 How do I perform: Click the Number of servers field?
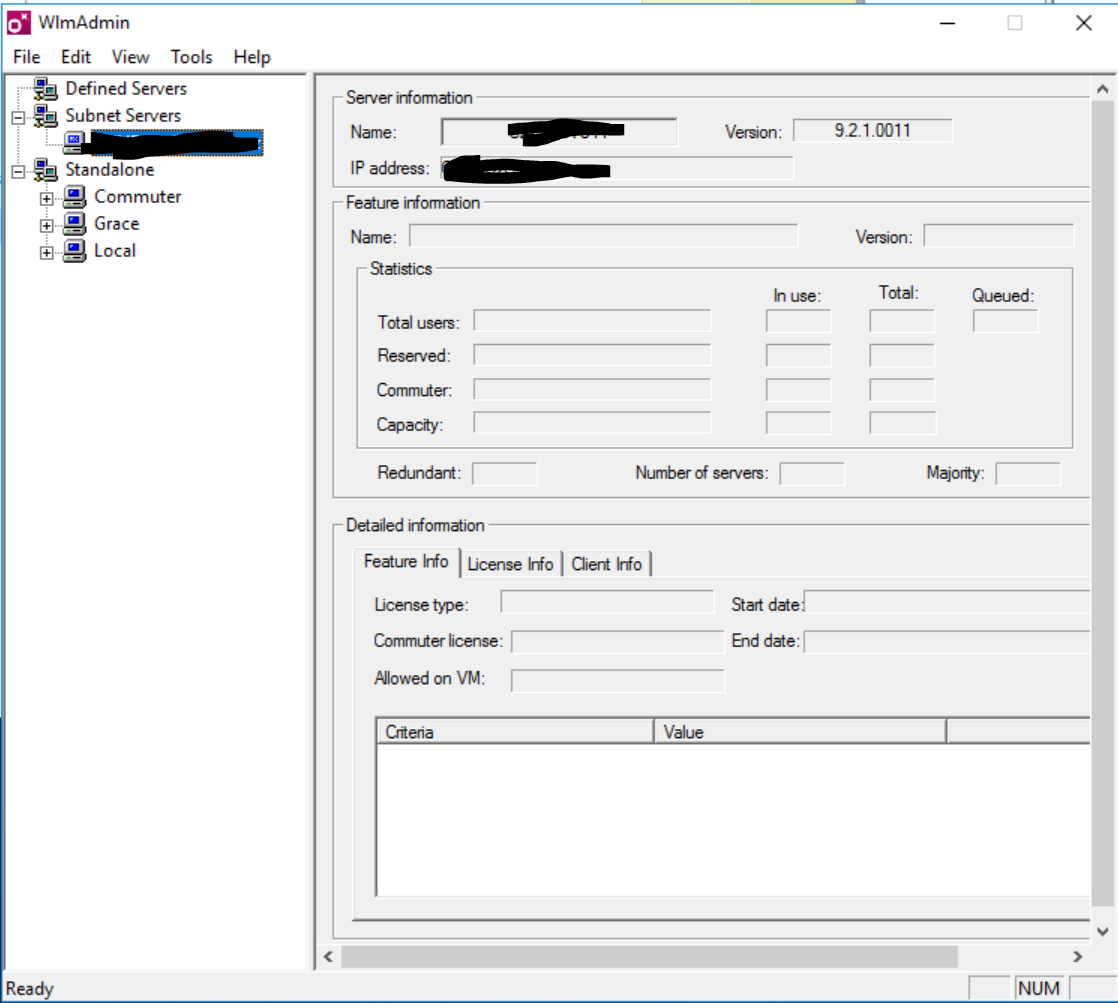(x=812, y=473)
